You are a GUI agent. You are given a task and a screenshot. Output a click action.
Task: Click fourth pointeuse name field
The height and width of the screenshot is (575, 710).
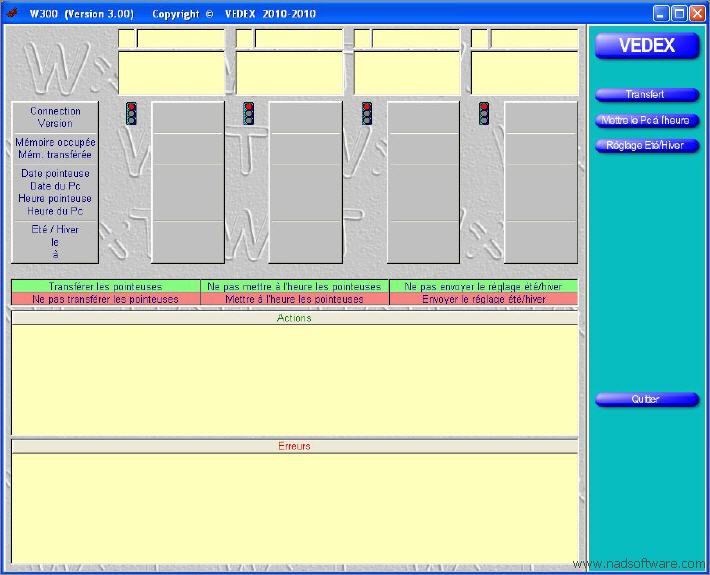coord(534,38)
